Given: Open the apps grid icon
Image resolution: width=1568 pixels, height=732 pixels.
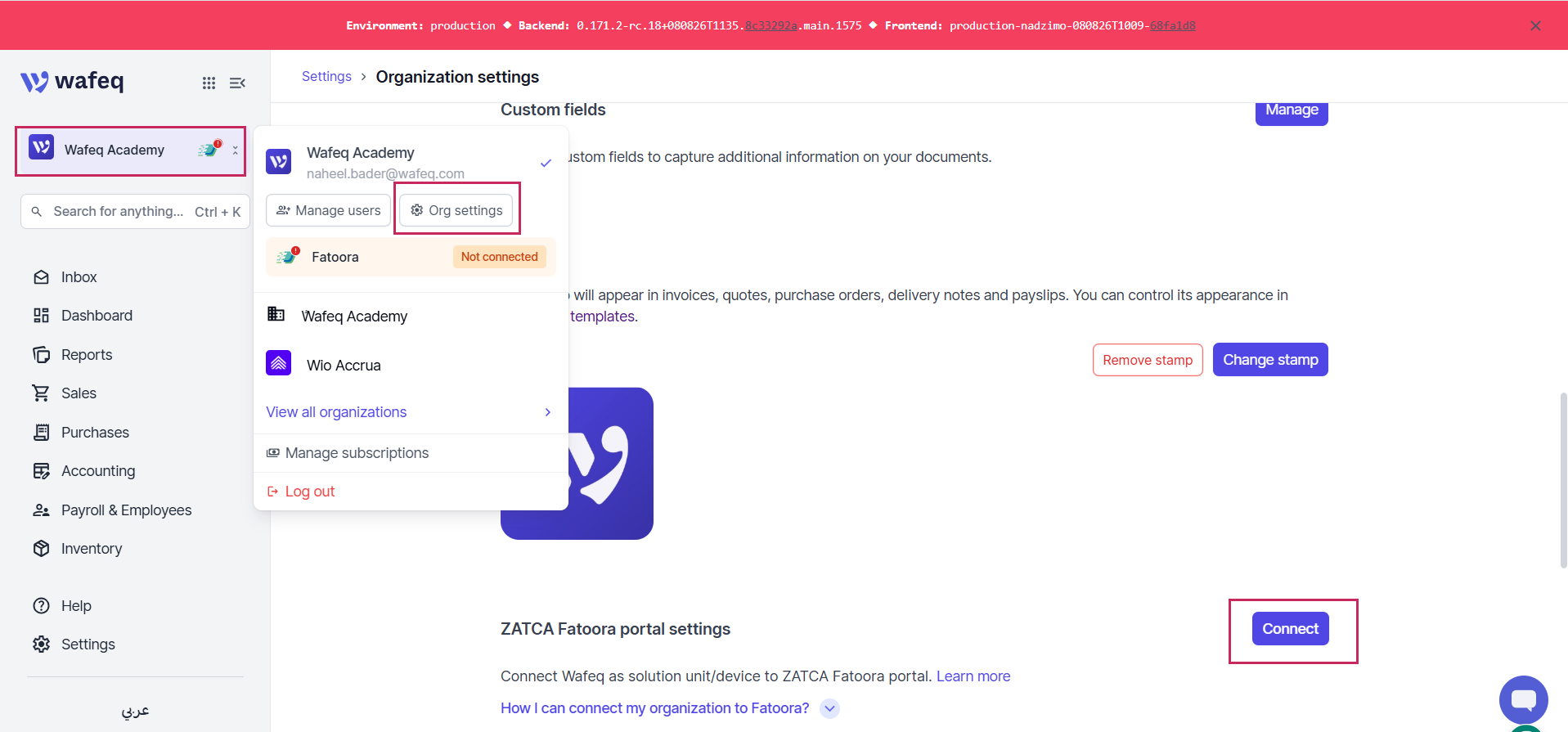Looking at the screenshot, I should point(209,83).
